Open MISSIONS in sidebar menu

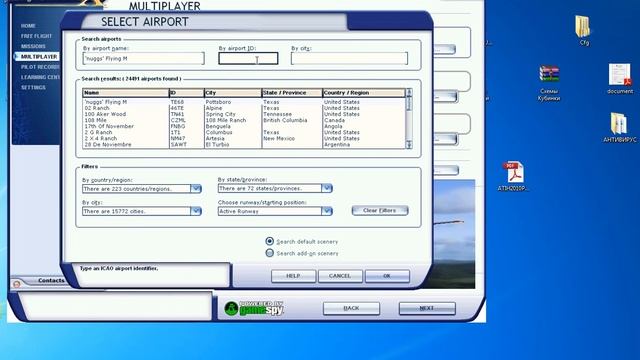point(33,46)
